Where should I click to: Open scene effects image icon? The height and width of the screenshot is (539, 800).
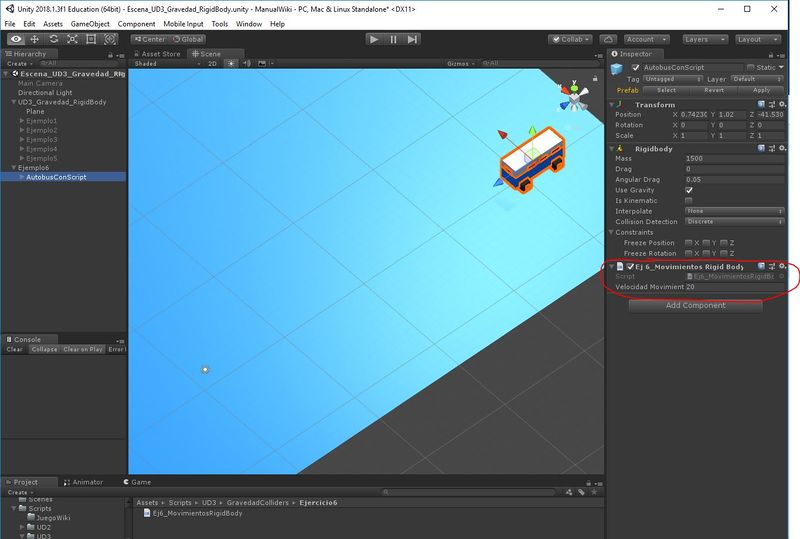[x=262, y=63]
